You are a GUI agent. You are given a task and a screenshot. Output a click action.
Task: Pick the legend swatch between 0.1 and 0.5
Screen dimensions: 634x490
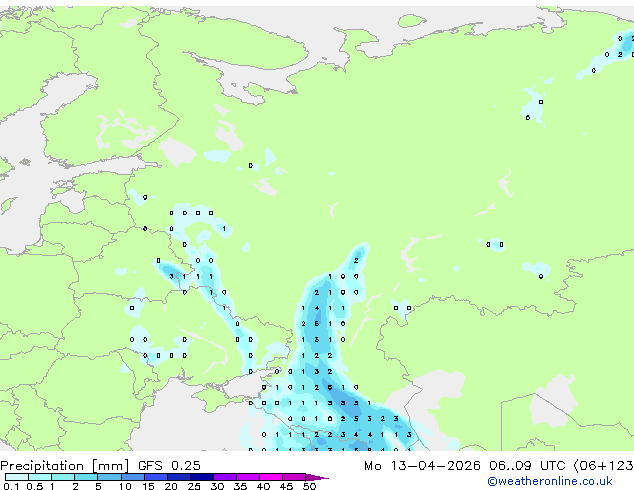pos(17,477)
